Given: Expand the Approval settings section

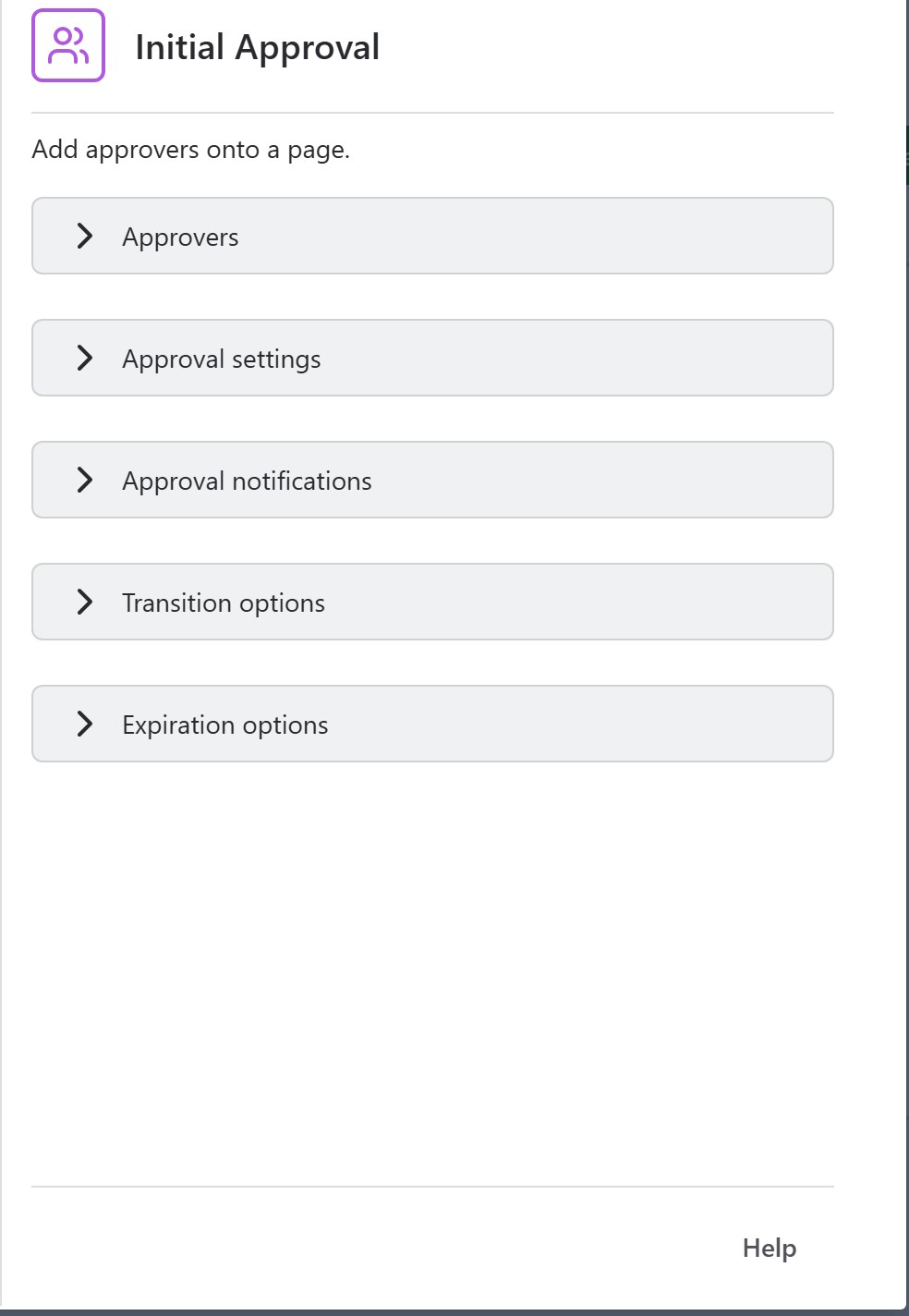Looking at the screenshot, I should (431, 358).
